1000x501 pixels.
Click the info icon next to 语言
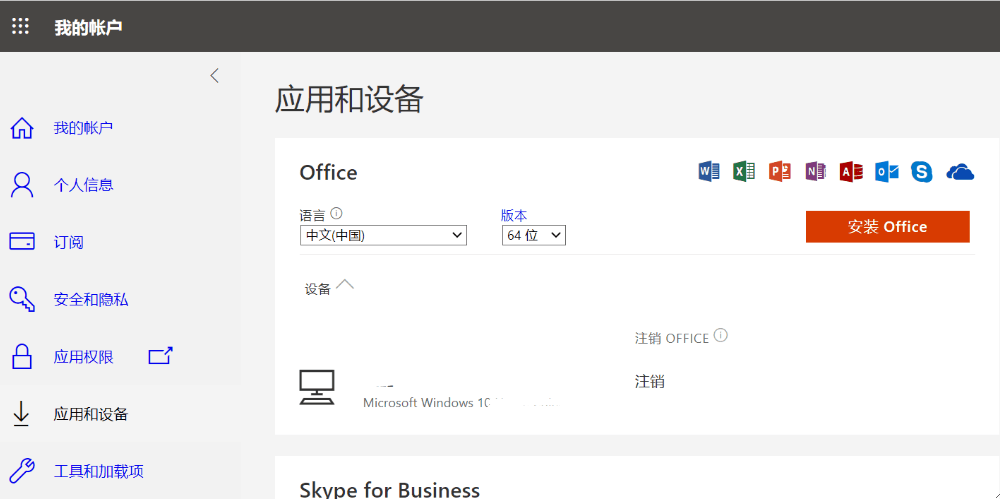pyautogui.click(x=337, y=214)
